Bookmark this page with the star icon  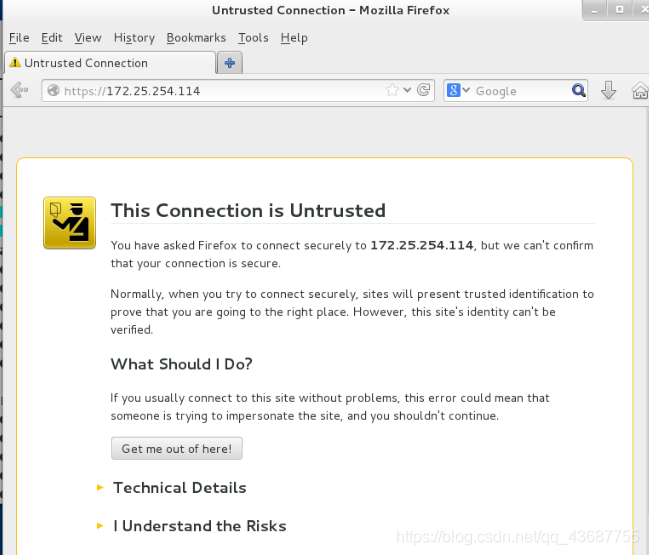pyautogui.click(x=392, y=90)
